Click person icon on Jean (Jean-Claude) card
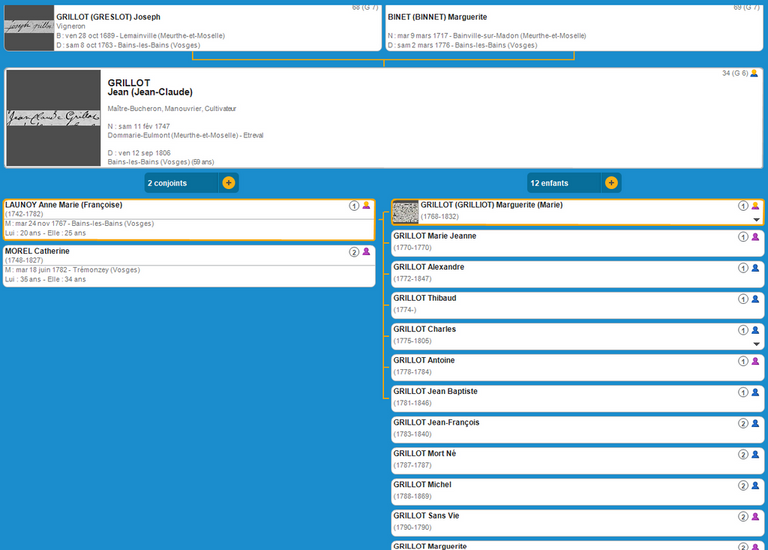The width and height of the screenshot is (768, 550). [x=754, y=74]
